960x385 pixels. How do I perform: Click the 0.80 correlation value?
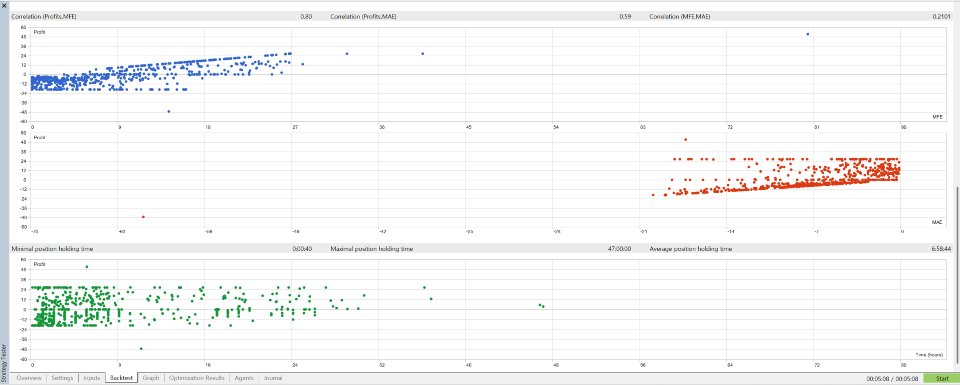(306, 17)
